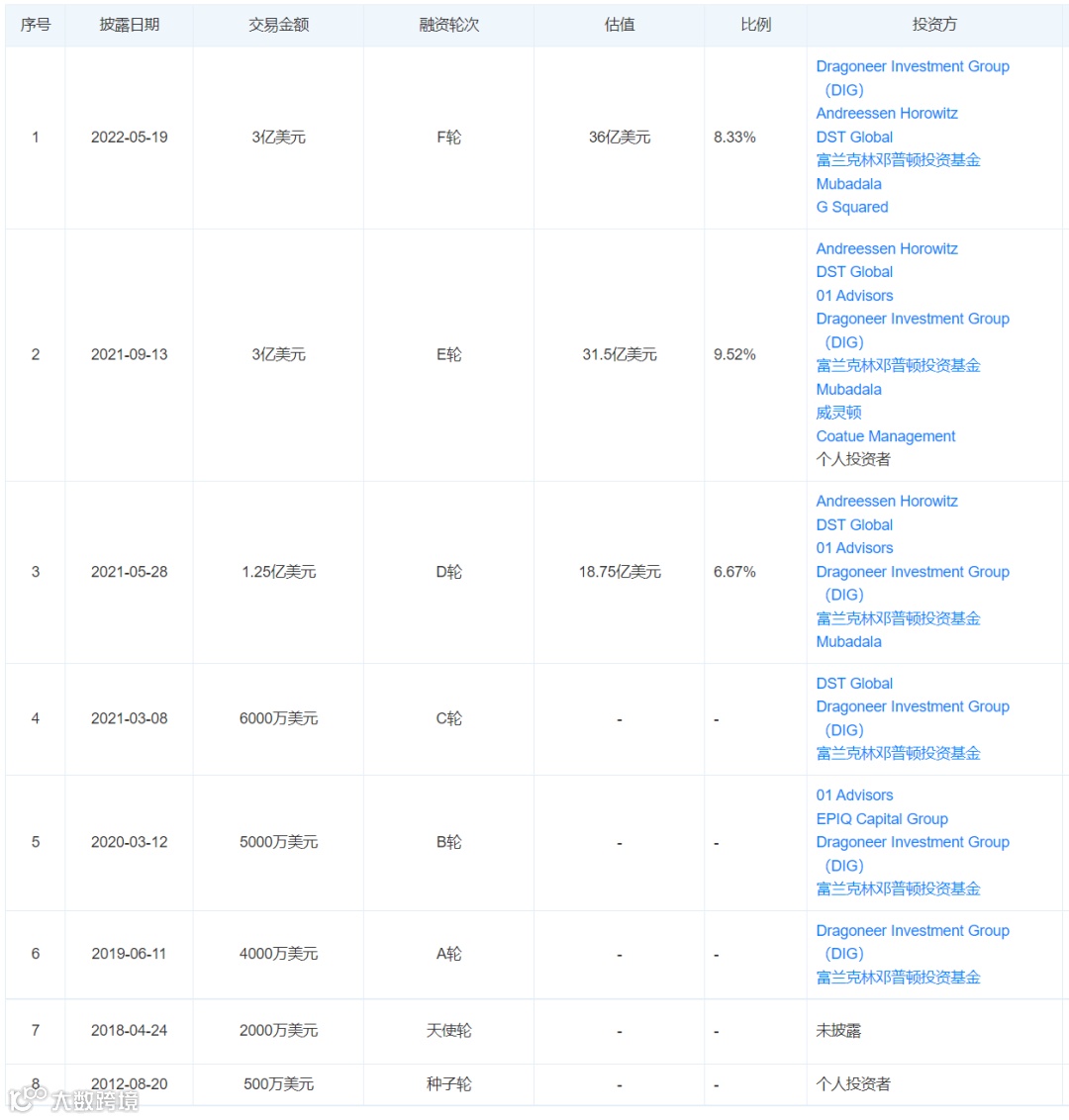Open Andreessen Horowitz link in 2022-05-19 row

[887, 114]
